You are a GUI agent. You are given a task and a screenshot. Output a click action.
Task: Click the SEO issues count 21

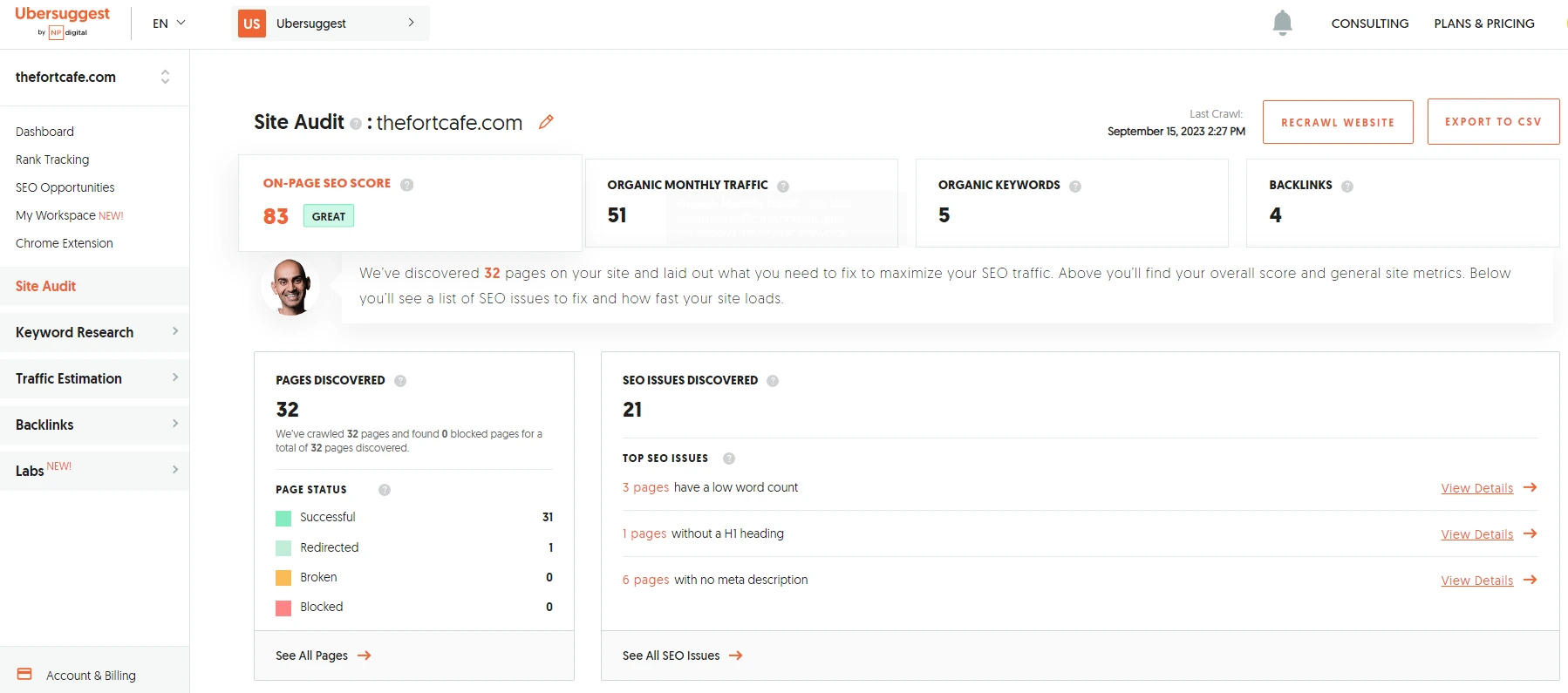632,410
